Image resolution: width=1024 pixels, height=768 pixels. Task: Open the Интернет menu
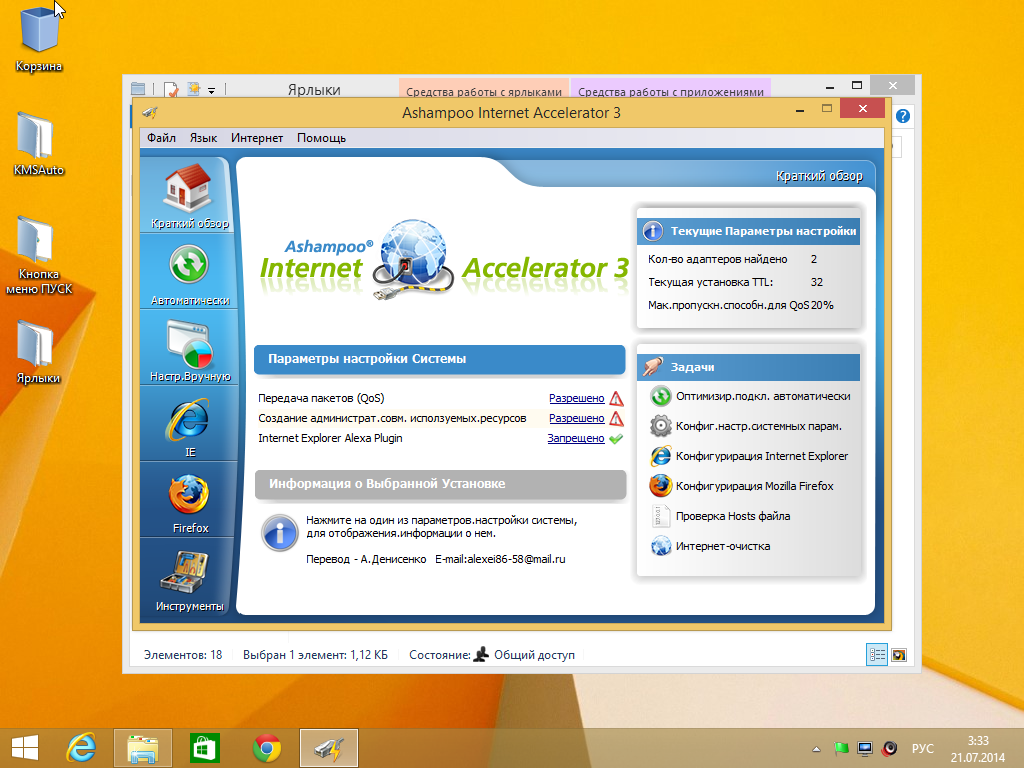pos(257,138)
